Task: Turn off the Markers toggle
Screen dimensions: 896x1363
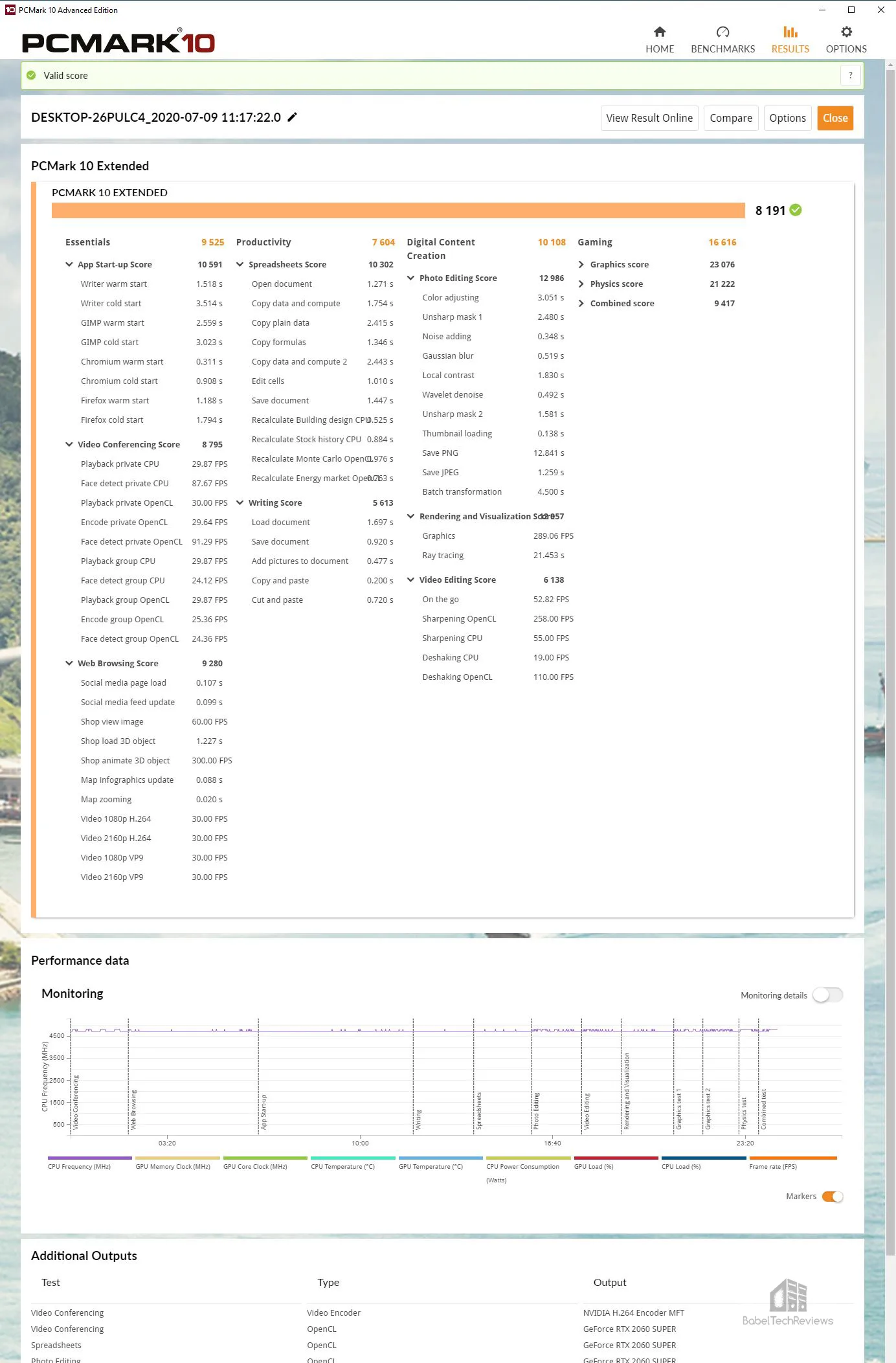Action: 832,1197
